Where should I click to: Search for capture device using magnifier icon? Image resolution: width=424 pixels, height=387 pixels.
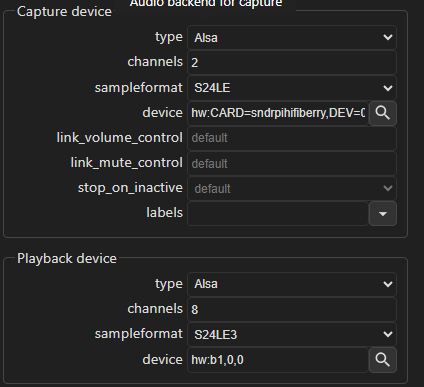[383, 113]
